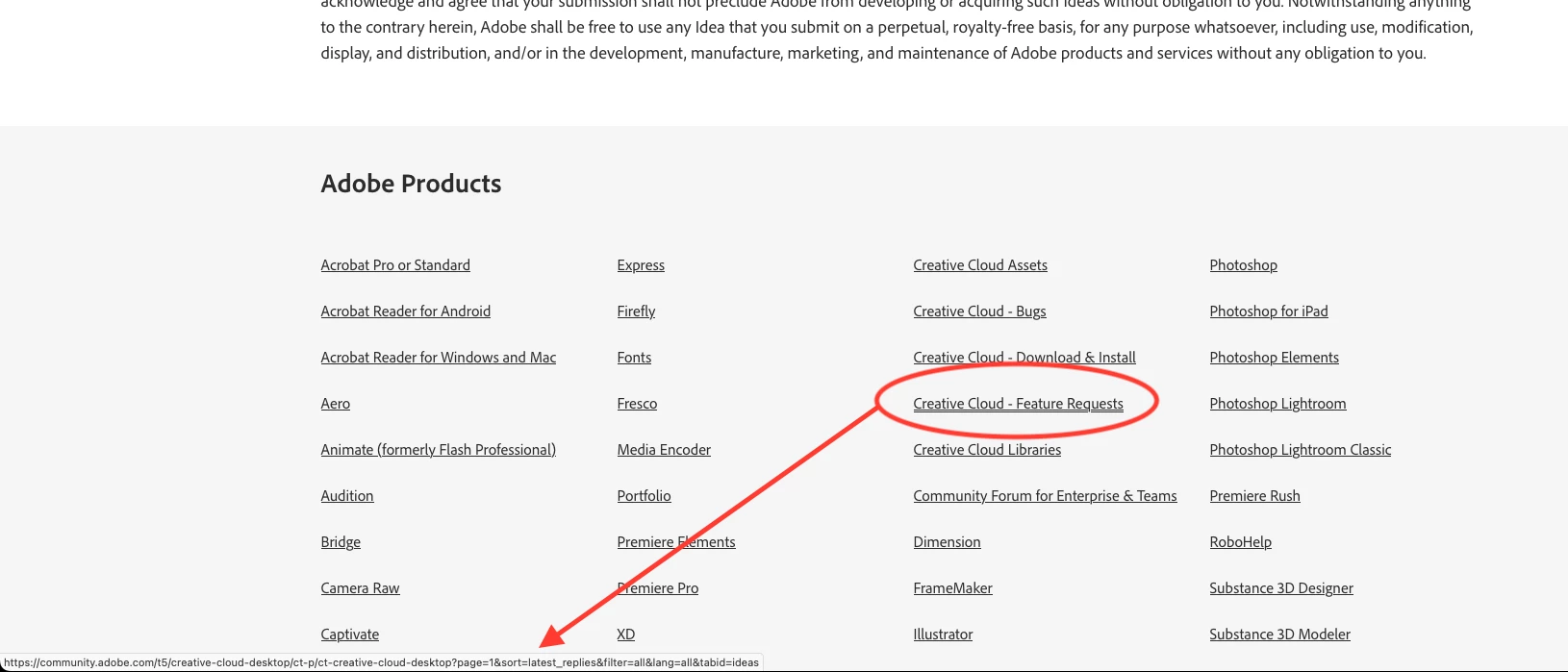Viewport: 1568px width, 672px height.
Task: Go to Substance 3D Designer link
Action: click(1281, 588)
